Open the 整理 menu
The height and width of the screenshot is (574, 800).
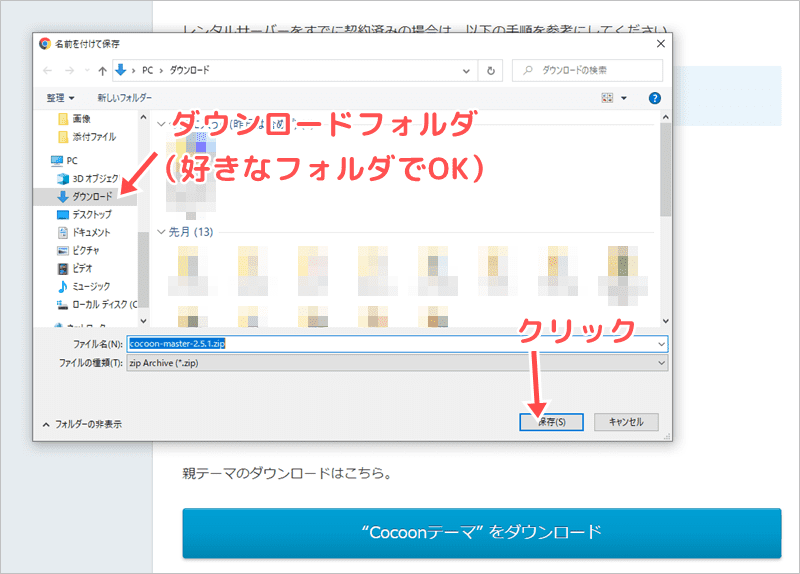coord(59,98)
